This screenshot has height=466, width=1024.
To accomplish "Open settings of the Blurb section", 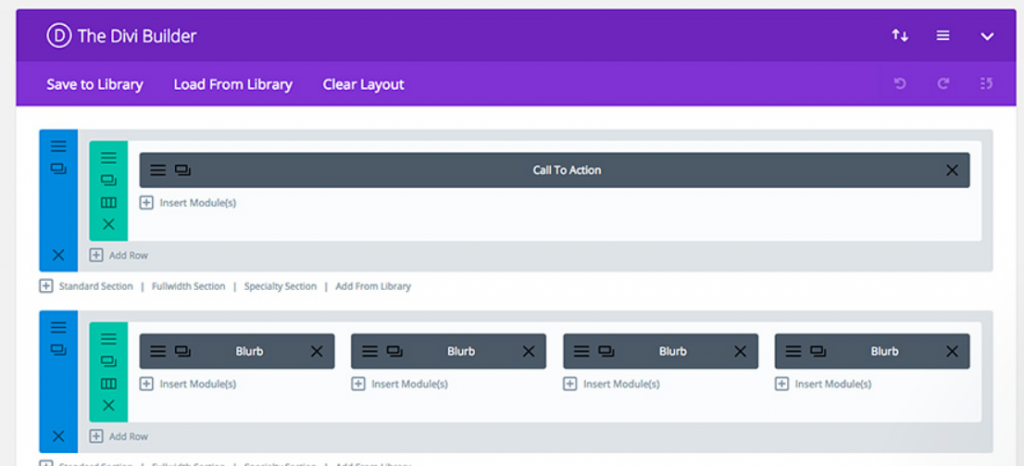I will [x=59, y=328].
